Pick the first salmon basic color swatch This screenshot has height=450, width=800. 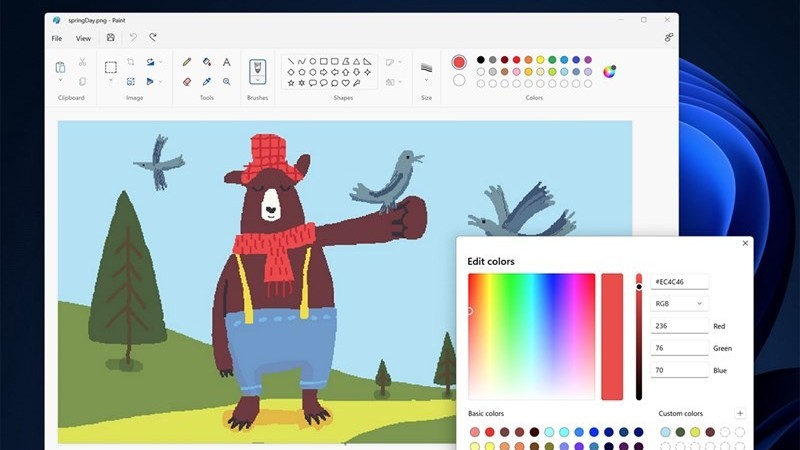[x=475, y=432]
